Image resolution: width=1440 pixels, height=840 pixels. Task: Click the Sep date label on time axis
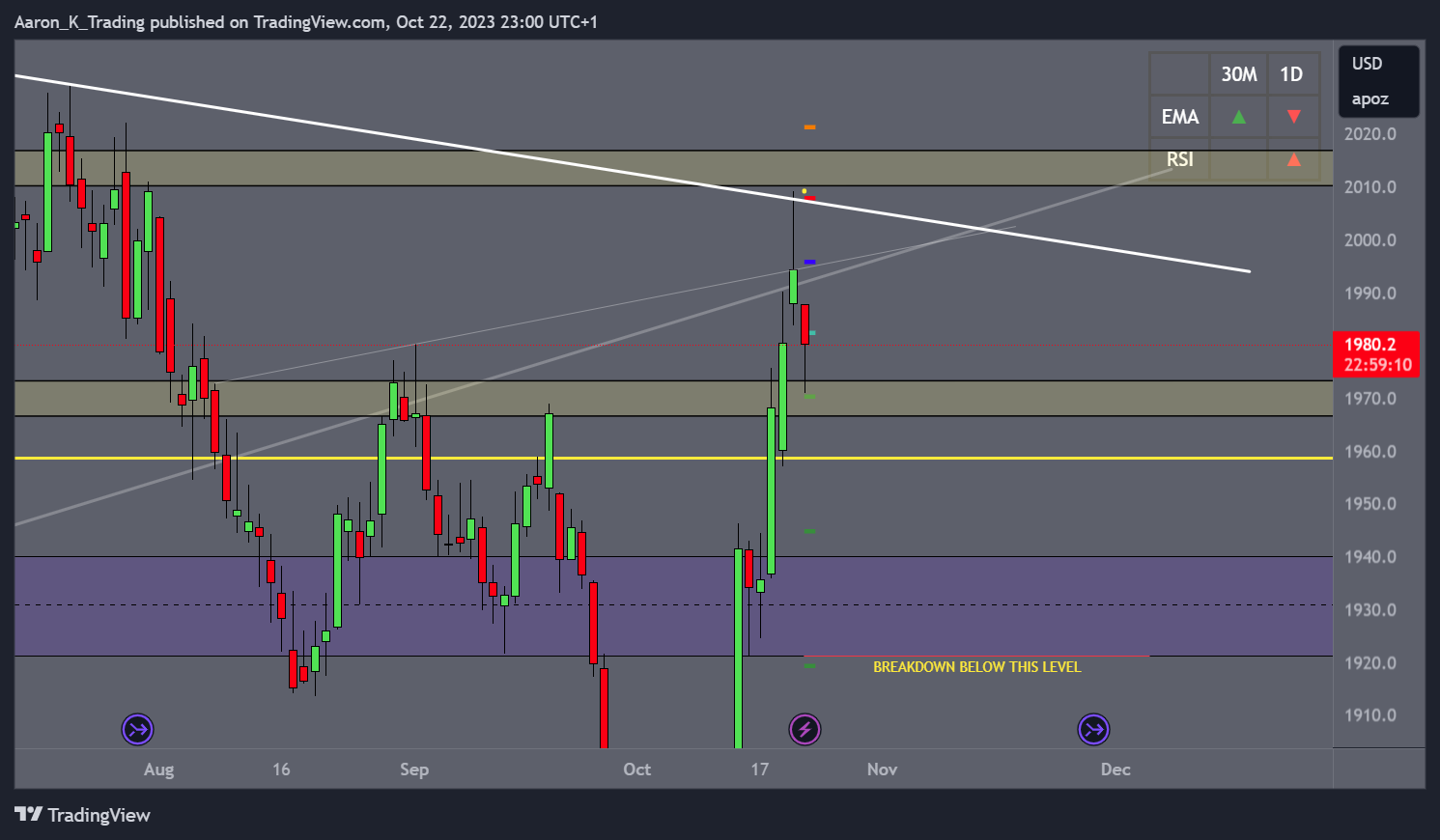pos(414,770)
